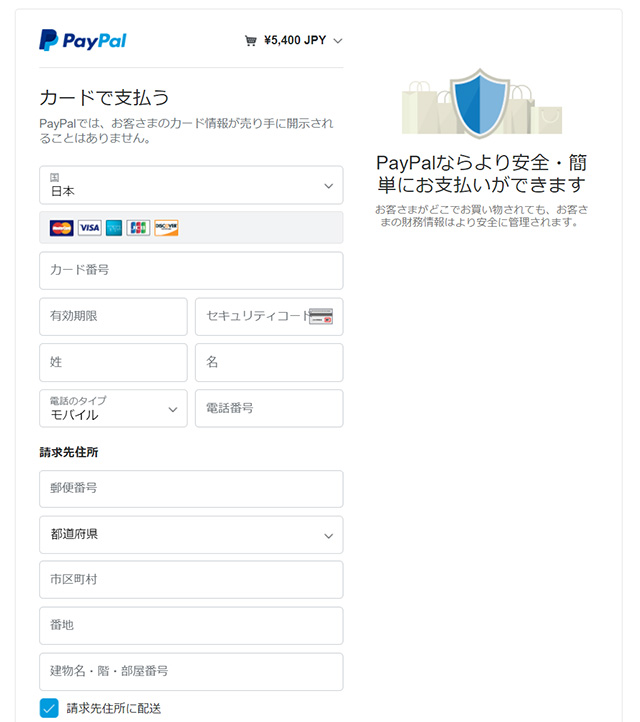Click the American Express card logo
640x722 pixels.
click(x=114, y=227)
